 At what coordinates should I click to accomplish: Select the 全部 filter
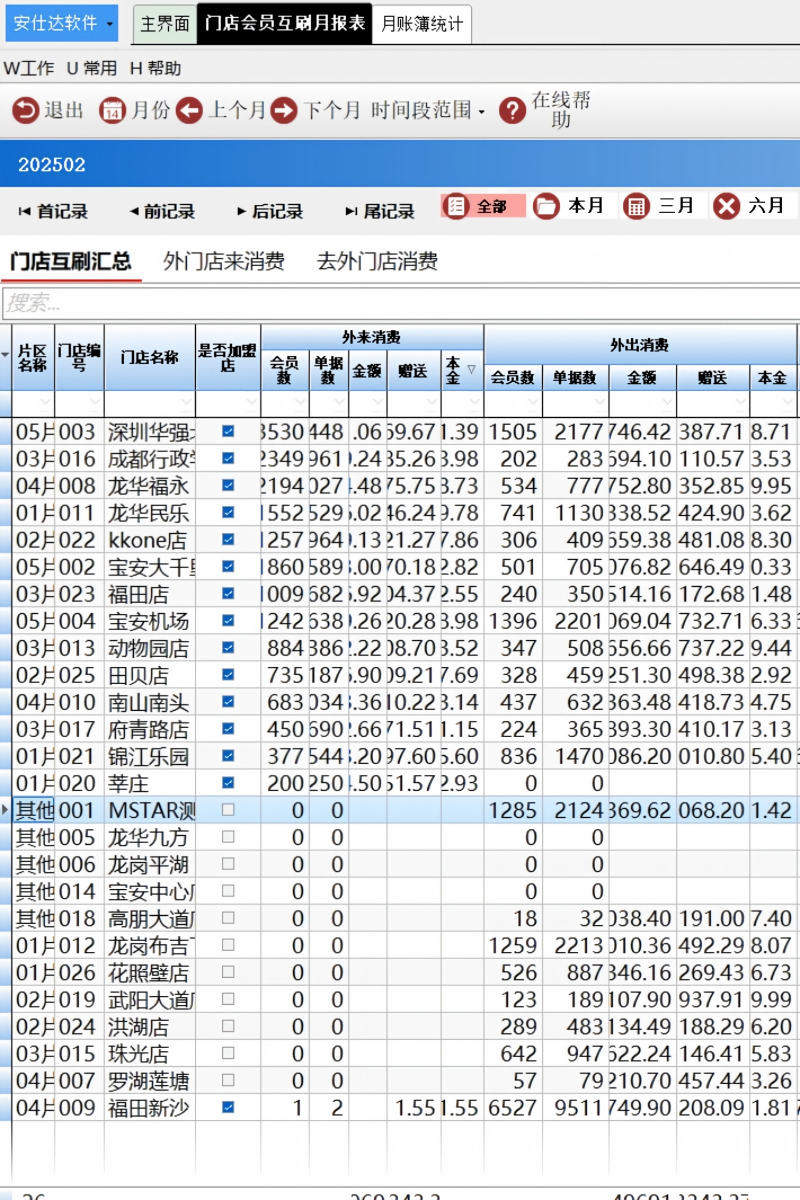pos(483,206)
